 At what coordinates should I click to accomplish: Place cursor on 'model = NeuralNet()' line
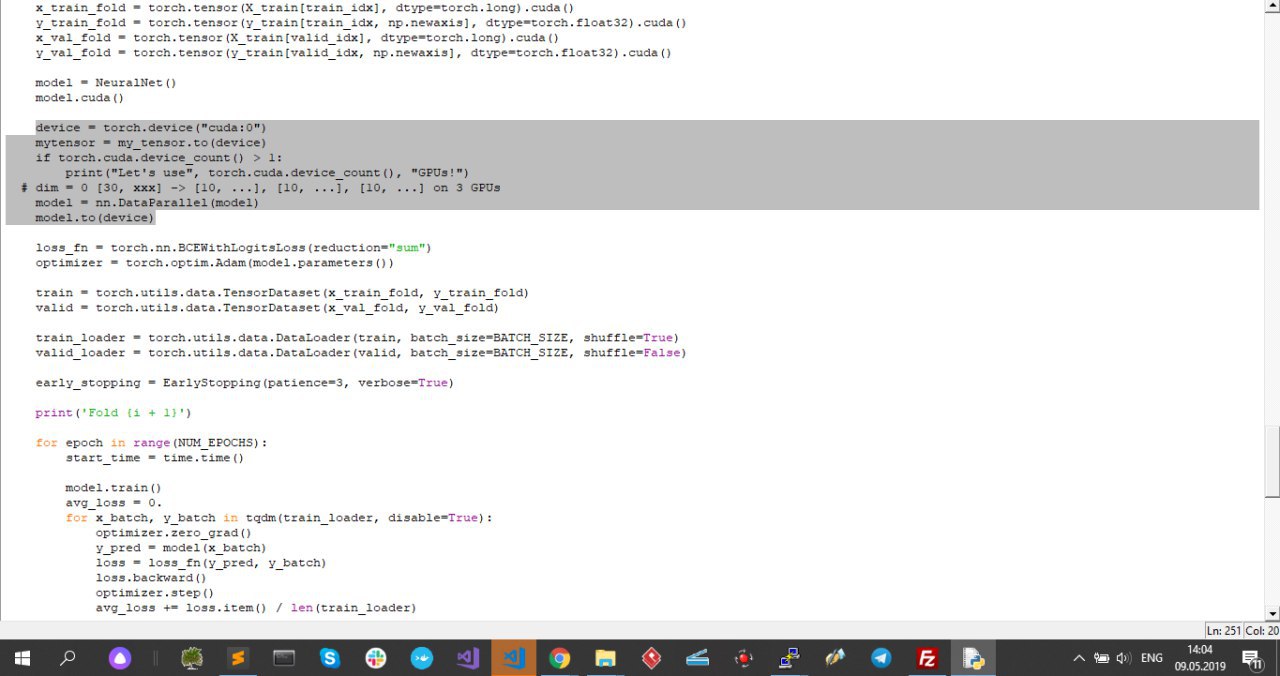tap(106, 83)
